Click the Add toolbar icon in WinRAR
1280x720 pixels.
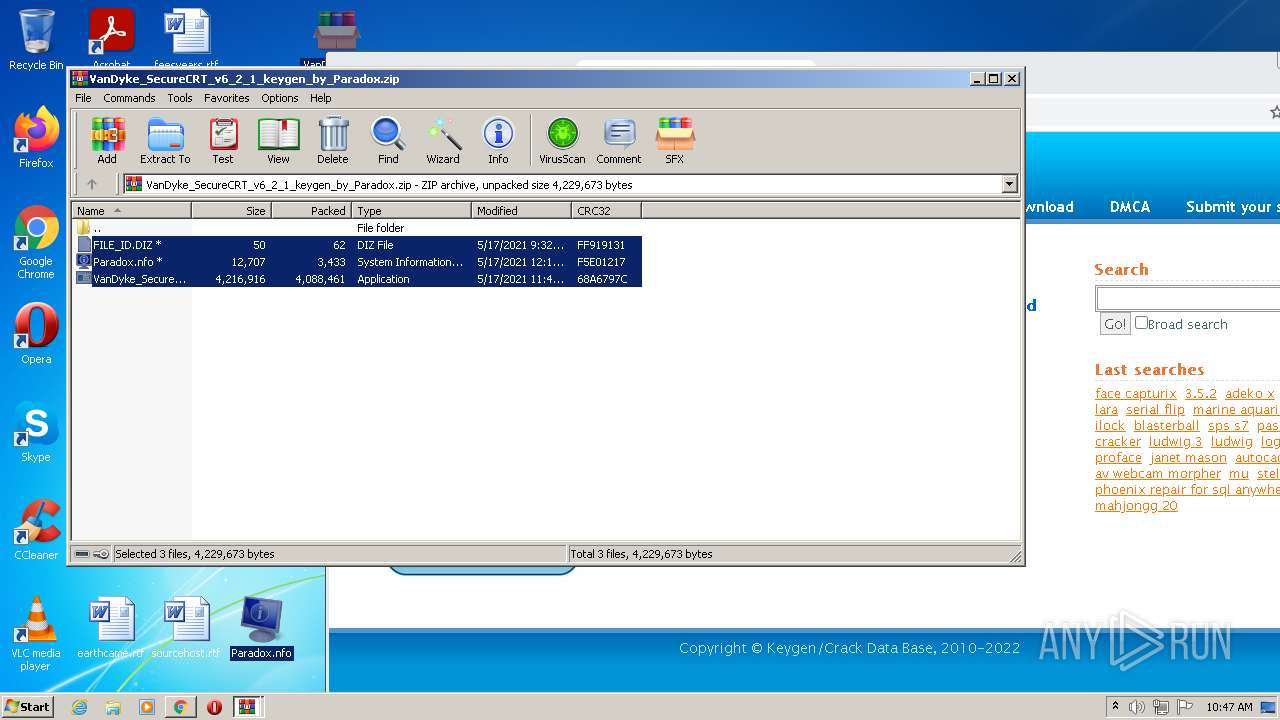107,140
